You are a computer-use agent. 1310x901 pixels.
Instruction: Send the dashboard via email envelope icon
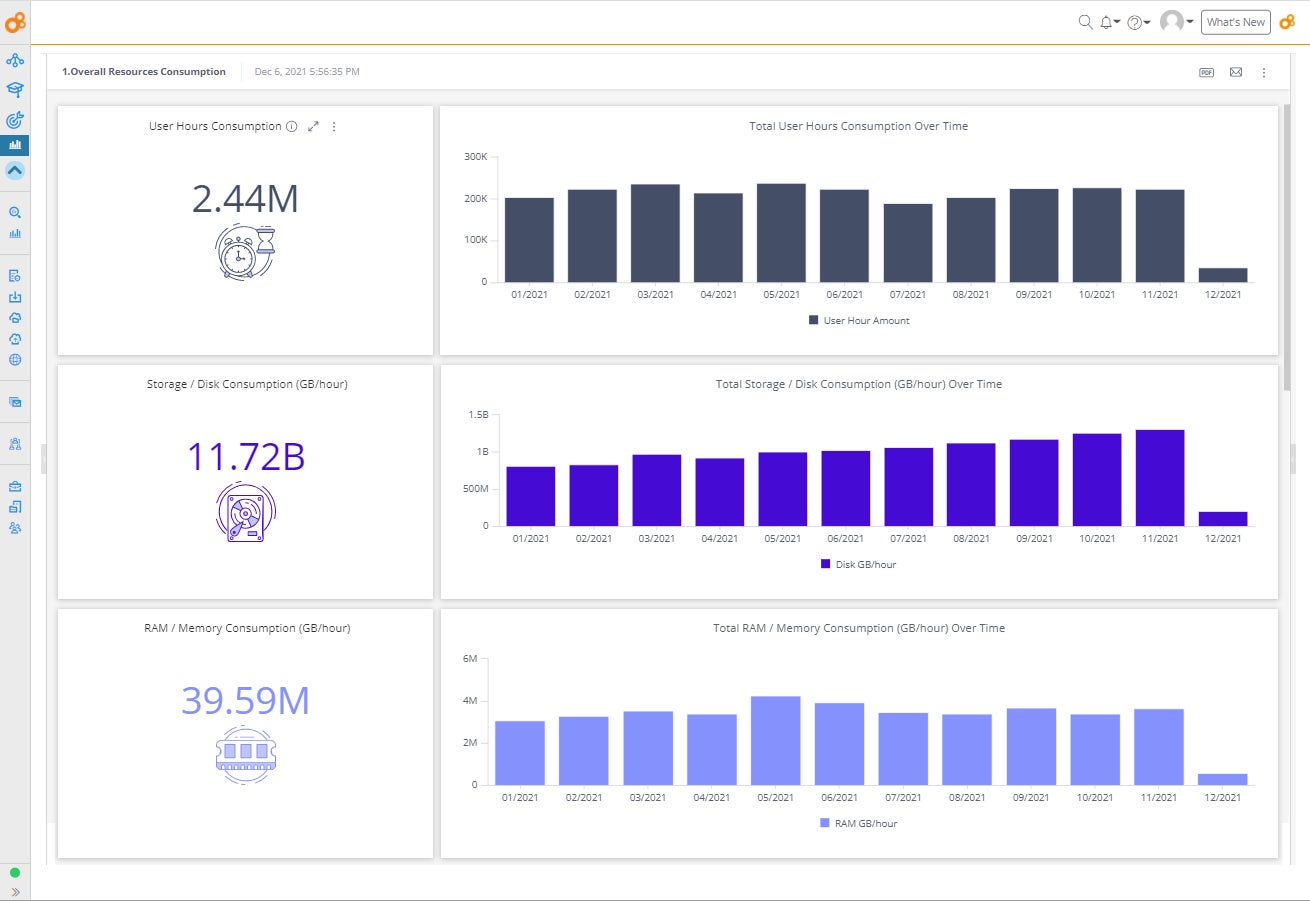click(1236, 72)
